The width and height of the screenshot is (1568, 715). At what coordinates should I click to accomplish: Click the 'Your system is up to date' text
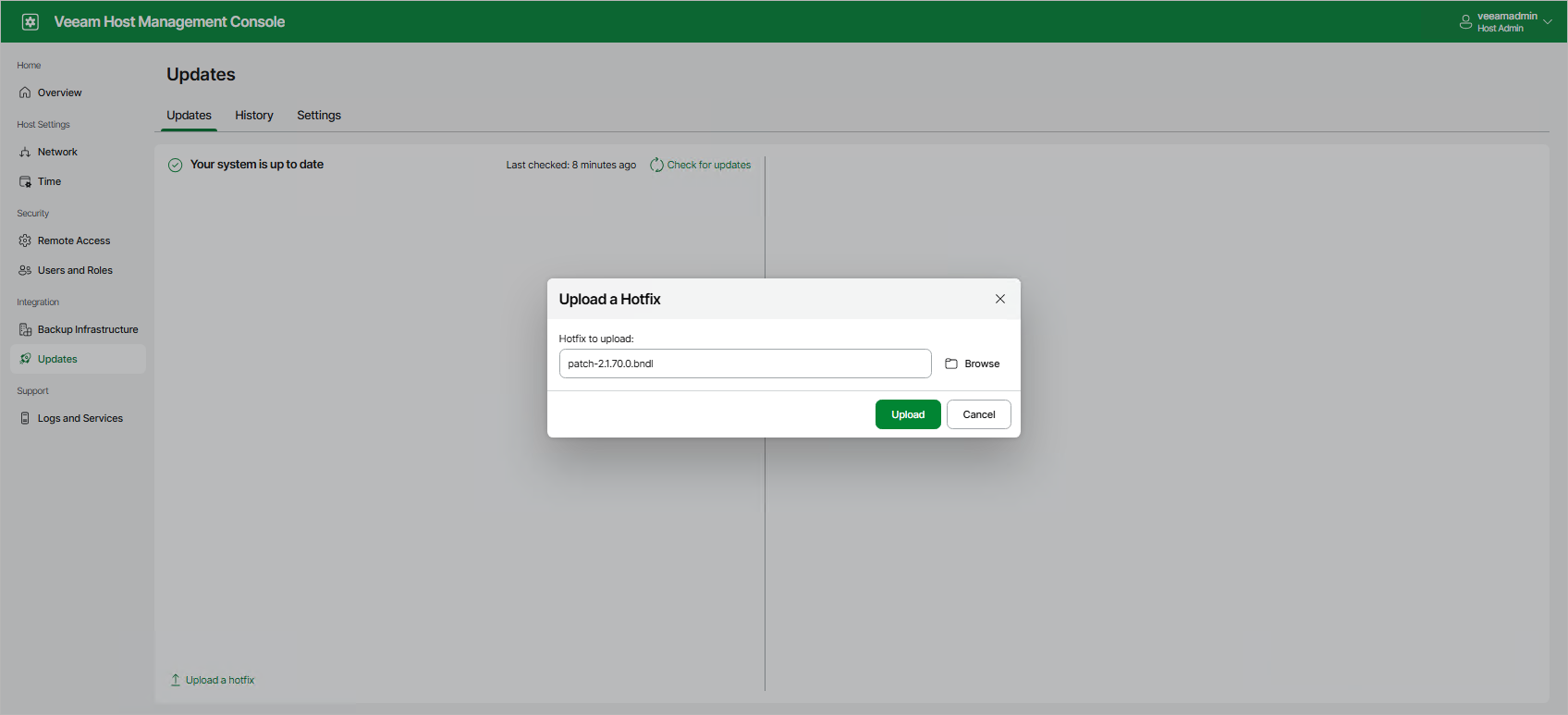point(257,165)
